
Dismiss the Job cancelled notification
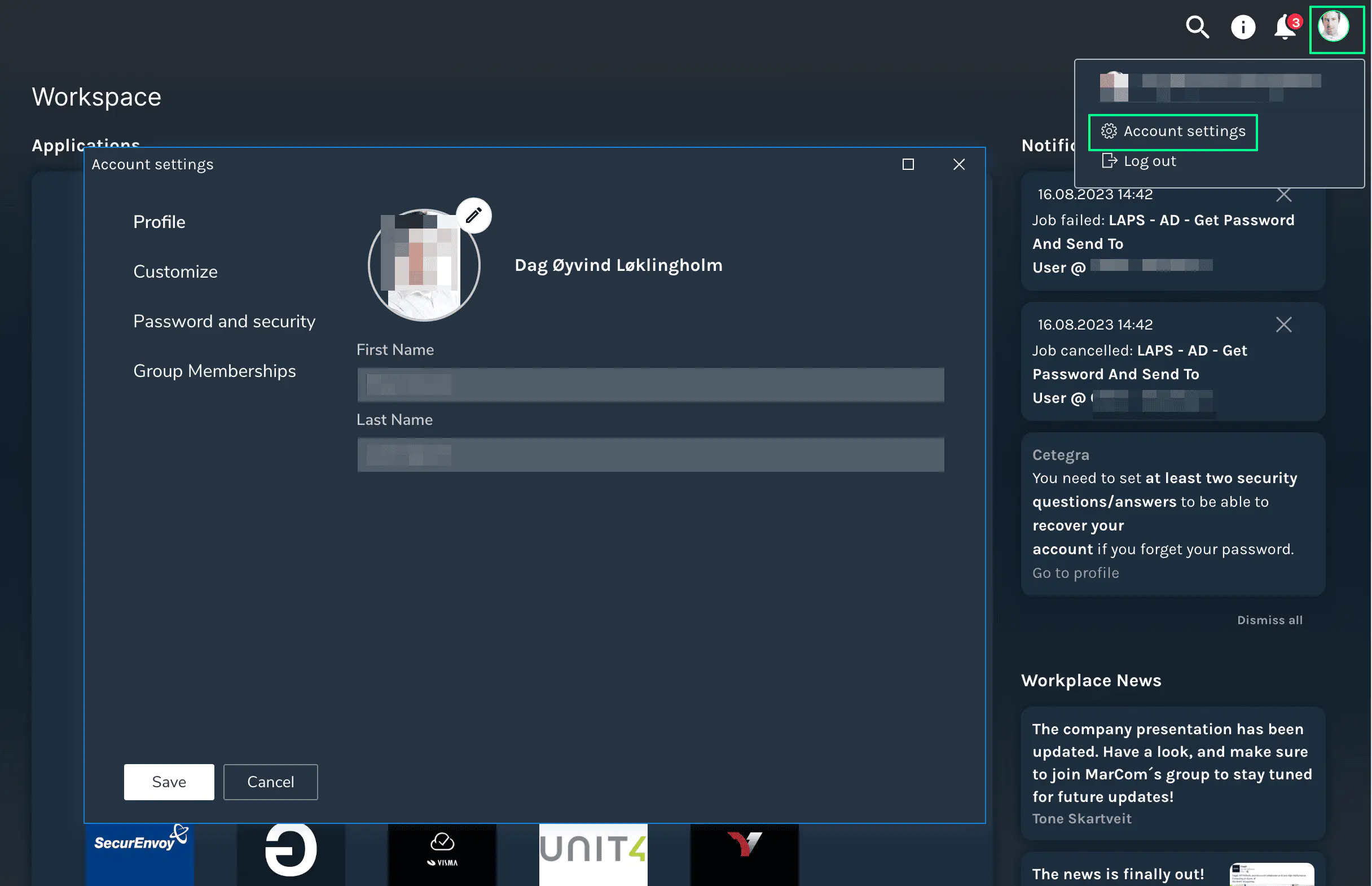tap(1283, 324)
